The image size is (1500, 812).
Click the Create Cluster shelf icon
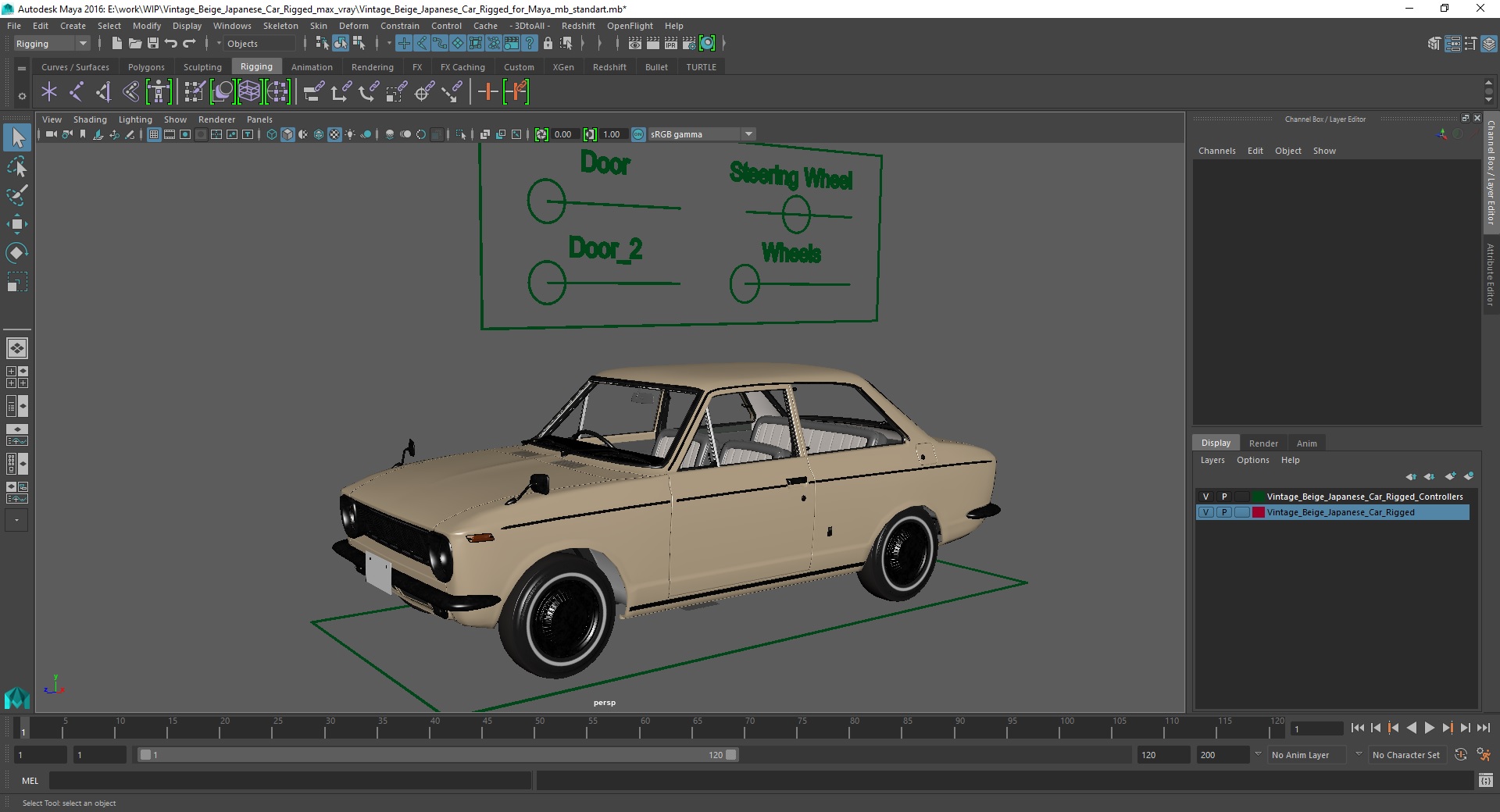click(277, 92)
